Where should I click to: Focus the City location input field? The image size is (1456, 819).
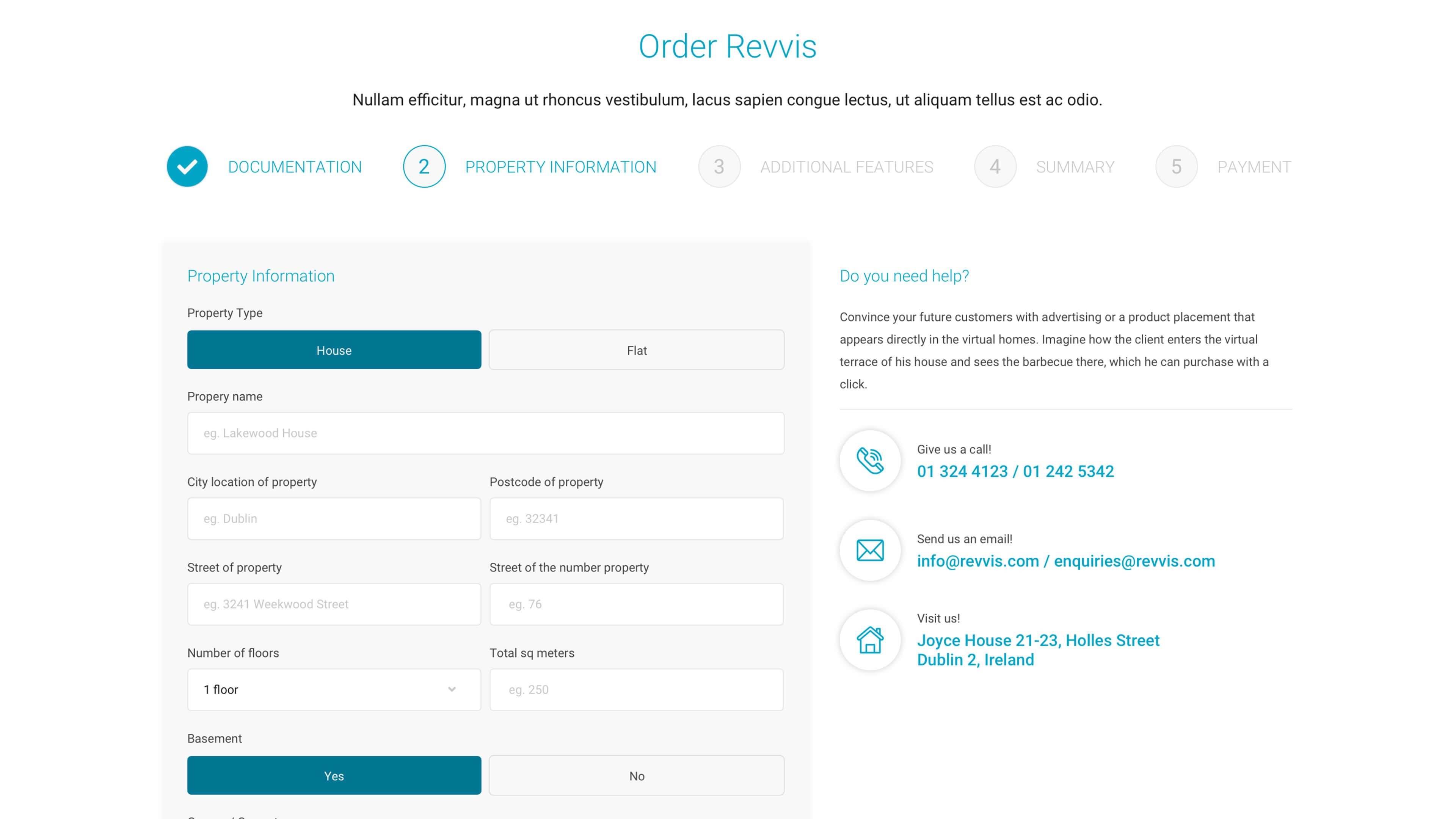point(334,518)
